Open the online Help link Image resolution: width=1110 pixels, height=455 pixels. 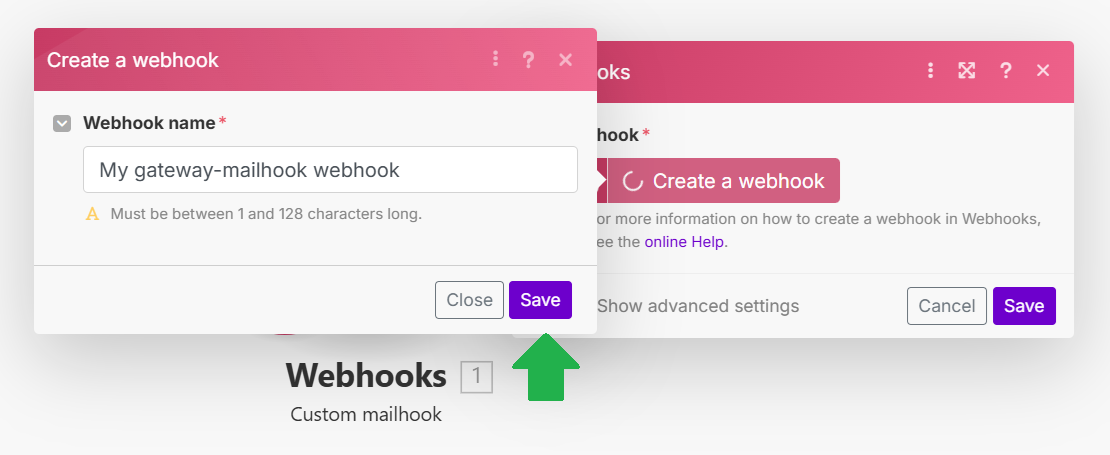(x=684, y=242)
